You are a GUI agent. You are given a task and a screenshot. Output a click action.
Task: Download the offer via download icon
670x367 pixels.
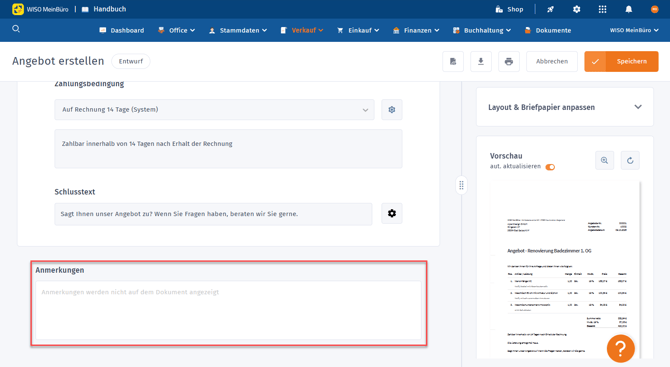tap(481, 62)
